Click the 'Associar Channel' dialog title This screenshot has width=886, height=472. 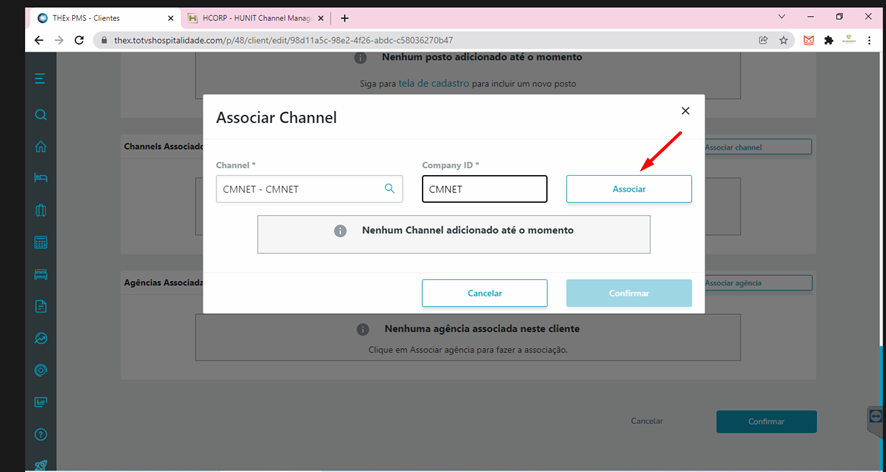[x=276, y=118]
